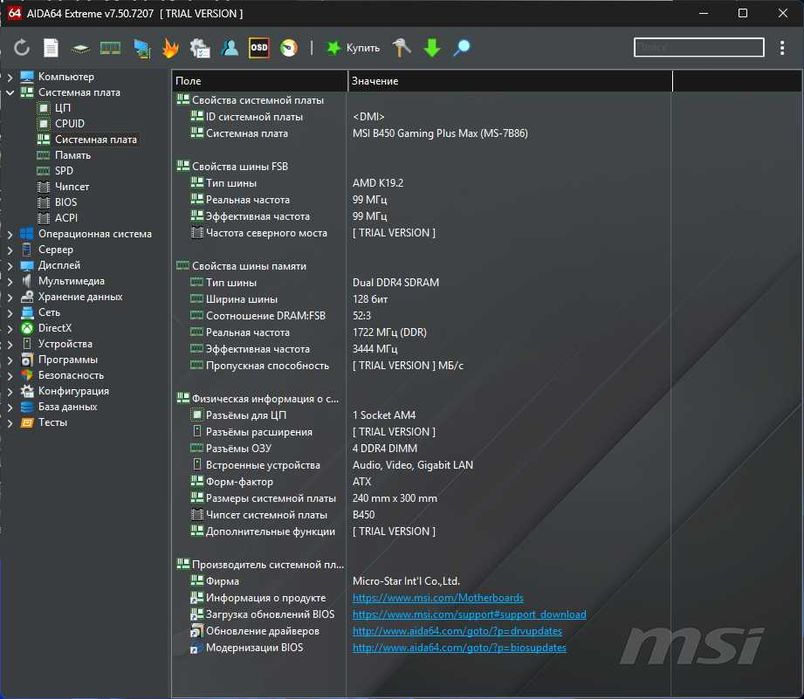Select ЦП in the tree
This screenshot has height=699, width=804.
coord(63,108)
